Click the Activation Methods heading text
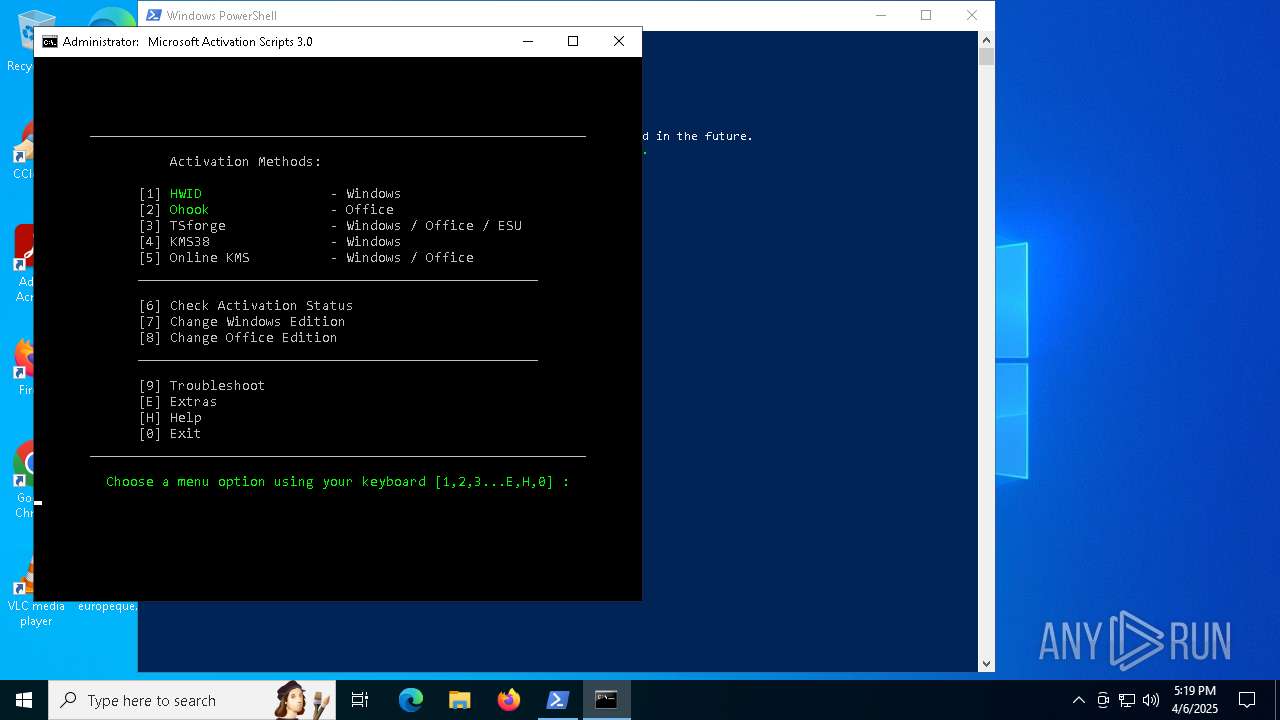Viewport: 1280px width, 720px height. [245, 161]
